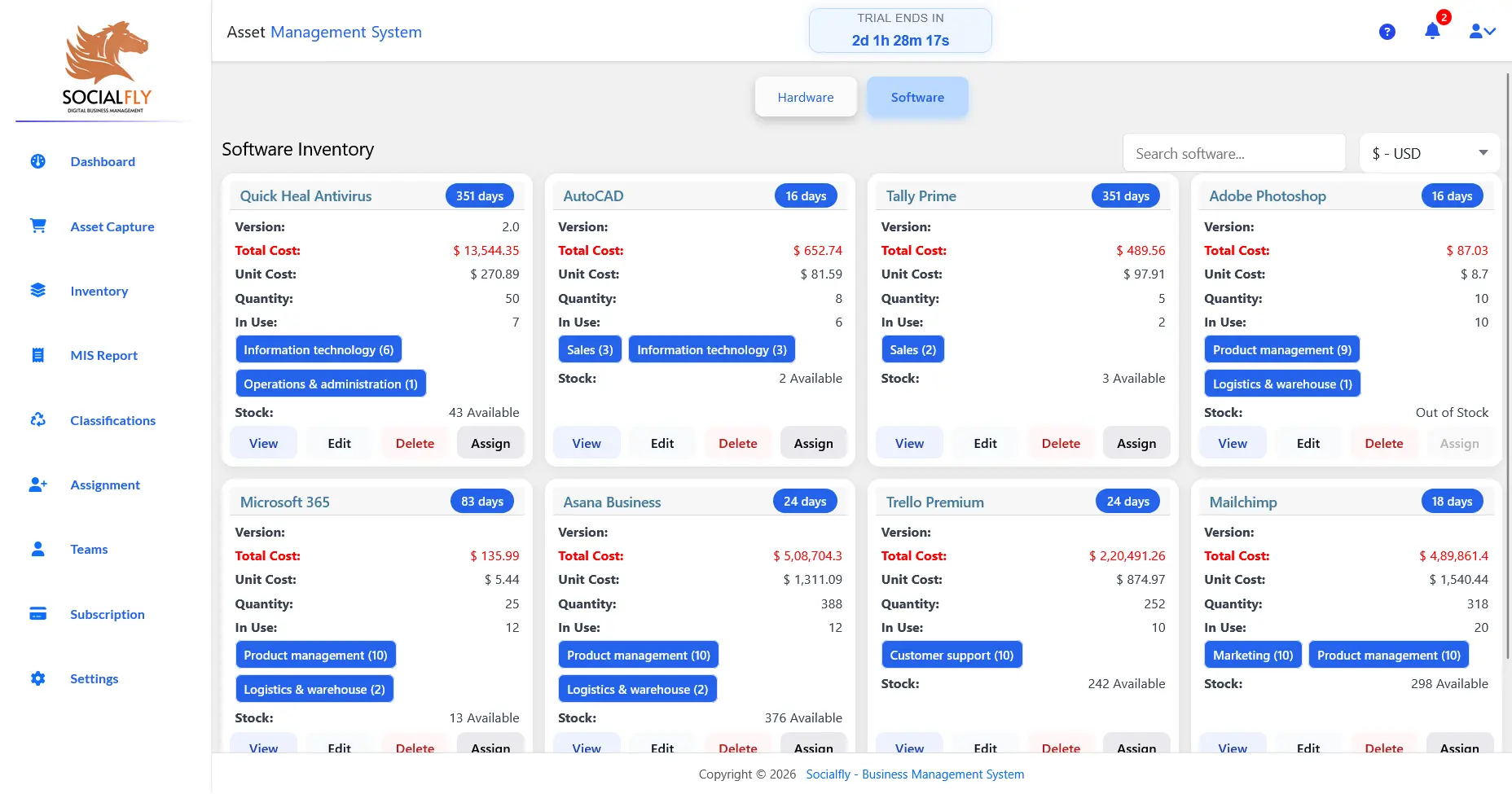Delete the Tally Prime entry
Image resolution: width=1512 pixels, height=794 pixels.
tap(1060, 442)
